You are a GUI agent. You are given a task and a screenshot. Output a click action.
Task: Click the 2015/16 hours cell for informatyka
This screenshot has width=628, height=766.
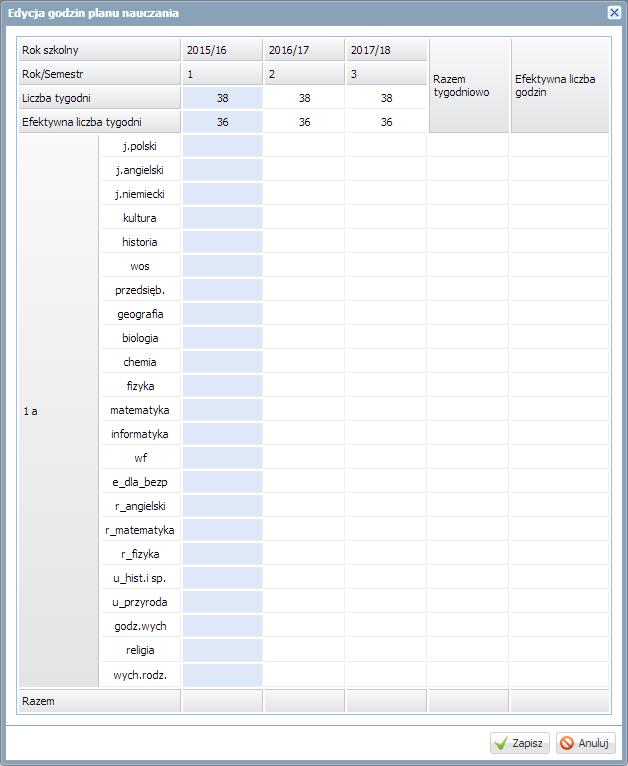point(222,434)
